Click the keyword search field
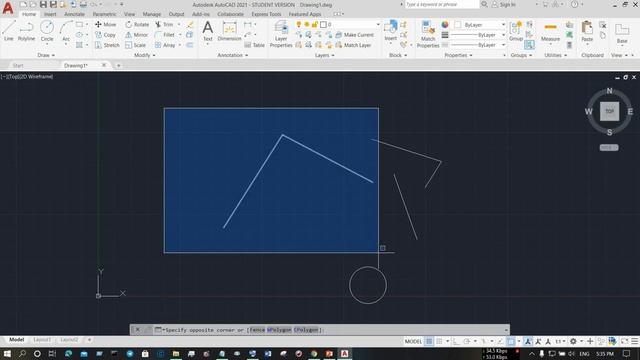The width and height of the screenshot is (640, 360). (x=442, y=4)
